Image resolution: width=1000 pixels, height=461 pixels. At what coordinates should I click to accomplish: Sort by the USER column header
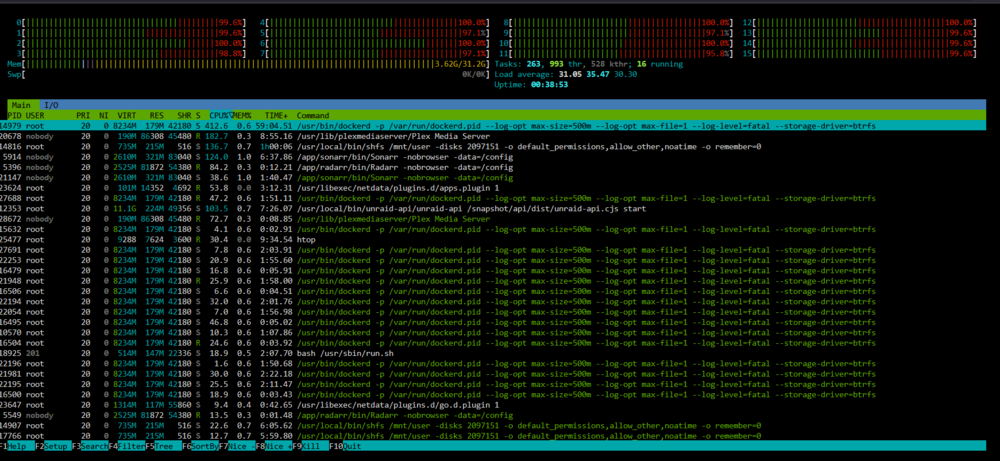point(35,115)
